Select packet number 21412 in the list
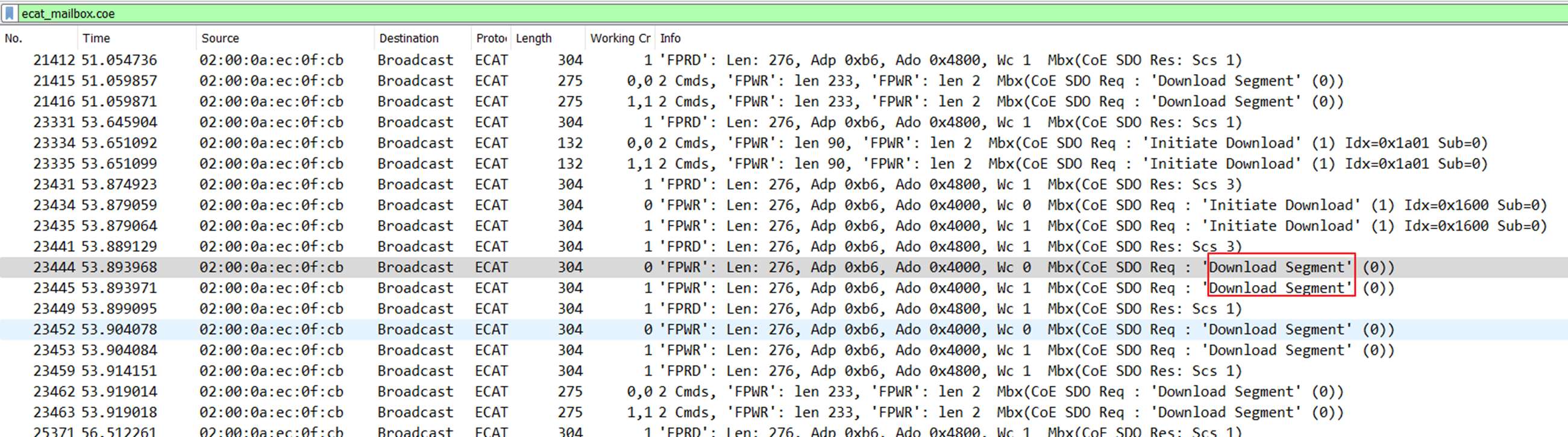The image size is (1568, 437). [x=54, y=60]
